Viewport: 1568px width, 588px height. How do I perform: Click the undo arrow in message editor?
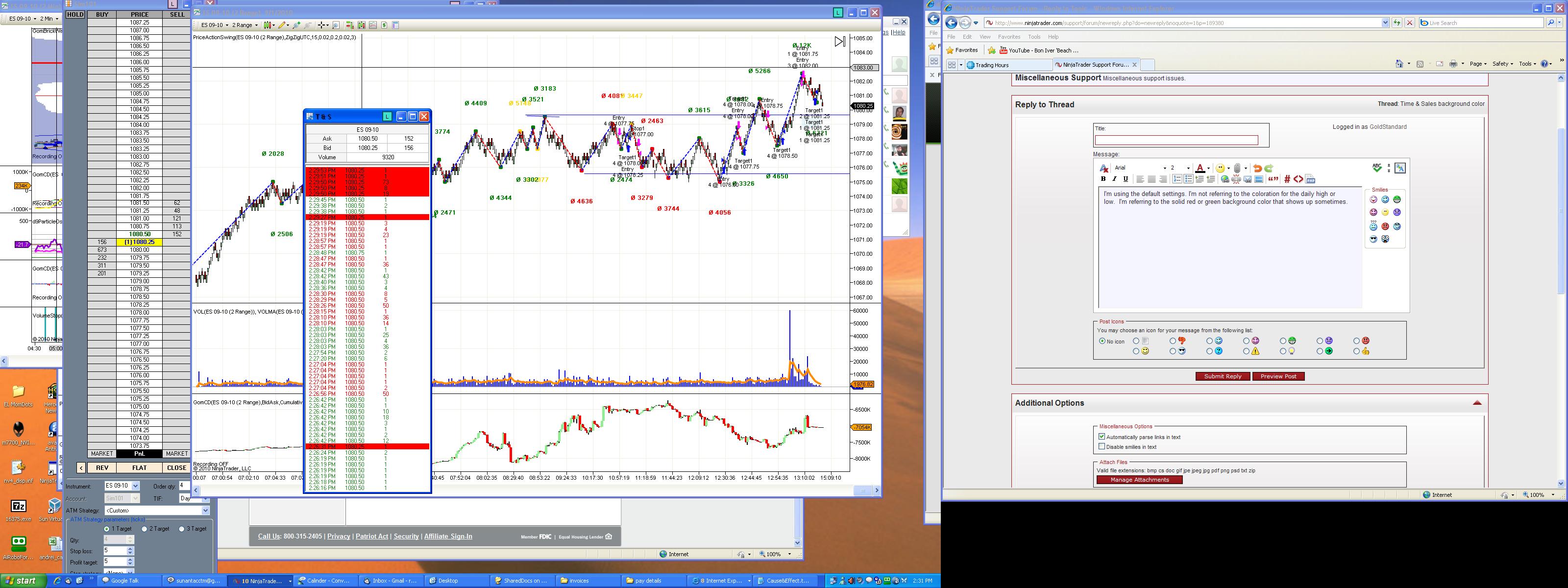tap(1257, 168)
